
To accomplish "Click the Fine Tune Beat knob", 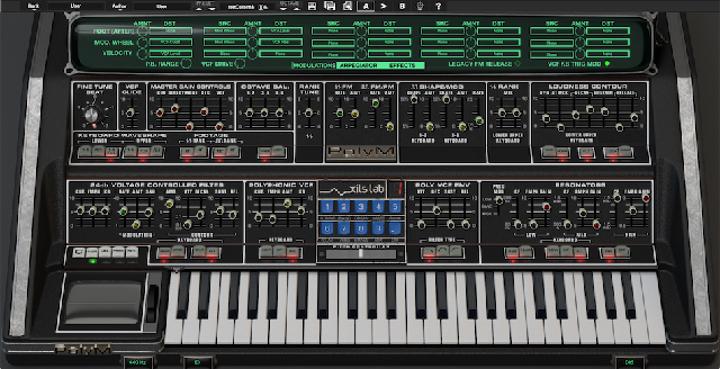I will [92, 115].
